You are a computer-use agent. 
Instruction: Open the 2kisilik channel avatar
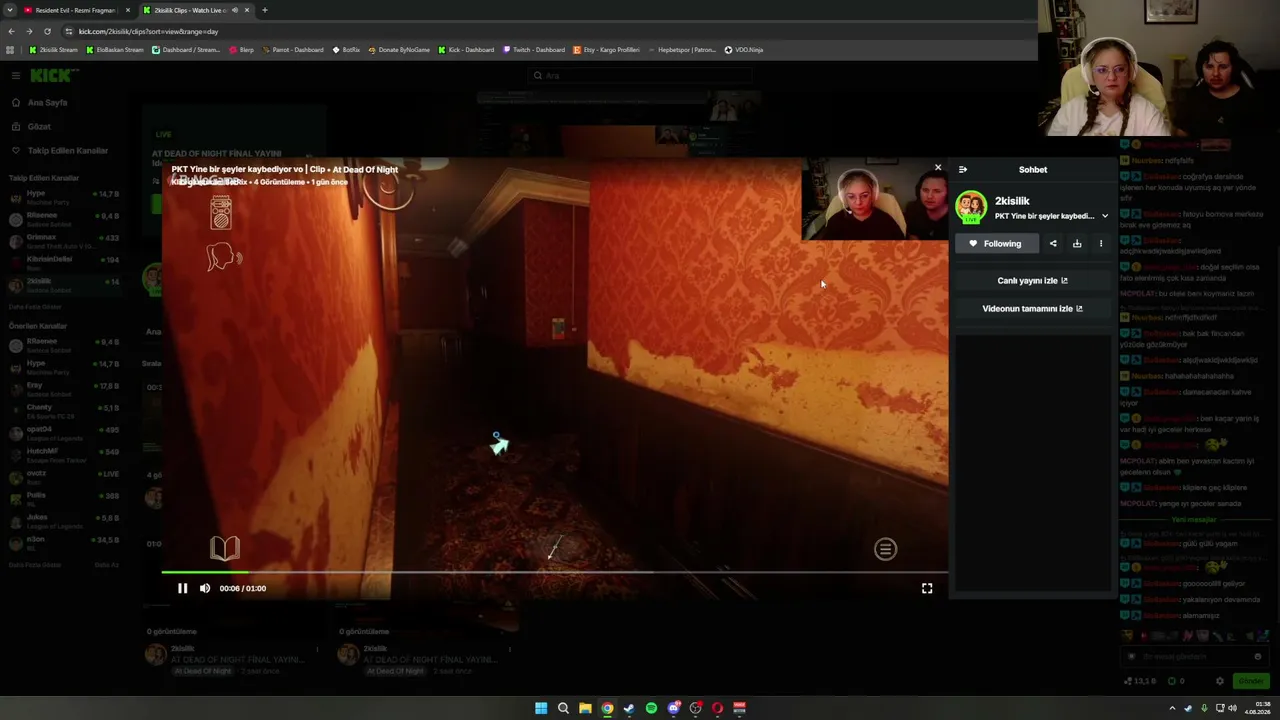971,207
